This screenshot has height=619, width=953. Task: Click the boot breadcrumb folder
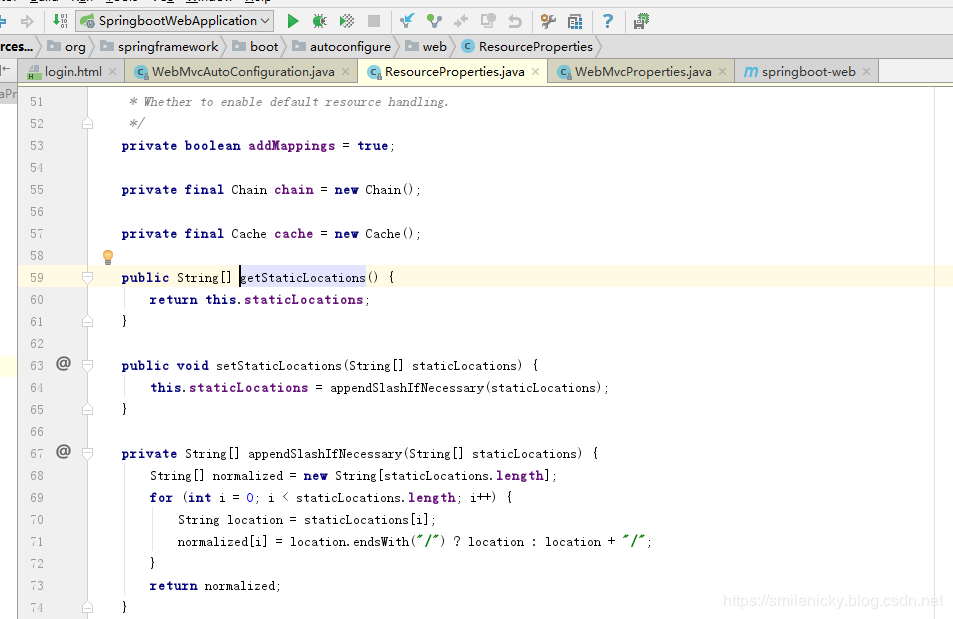(x=256, y=47)
